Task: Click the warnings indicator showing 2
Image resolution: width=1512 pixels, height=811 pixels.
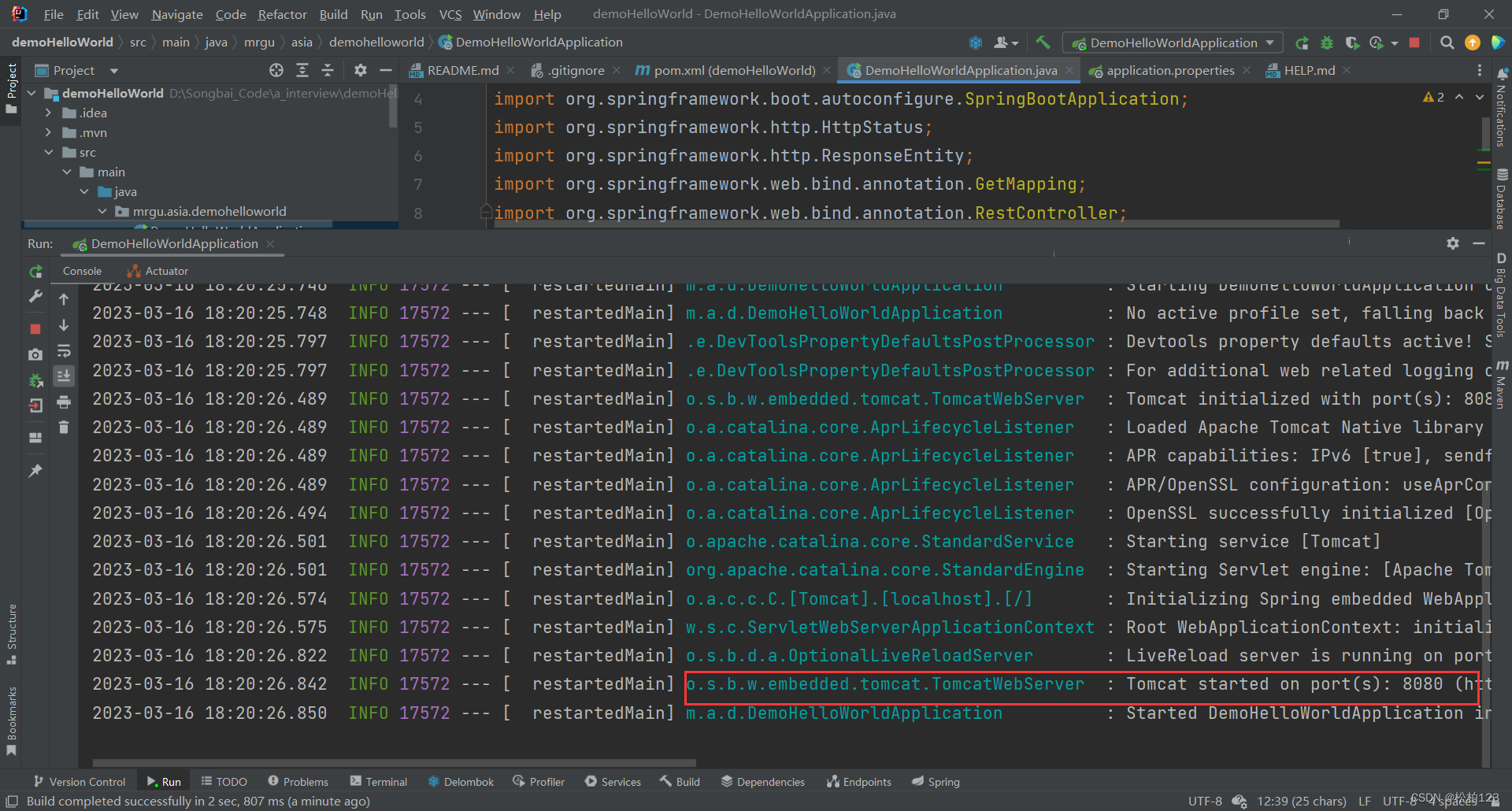Action: (1434, 97)
